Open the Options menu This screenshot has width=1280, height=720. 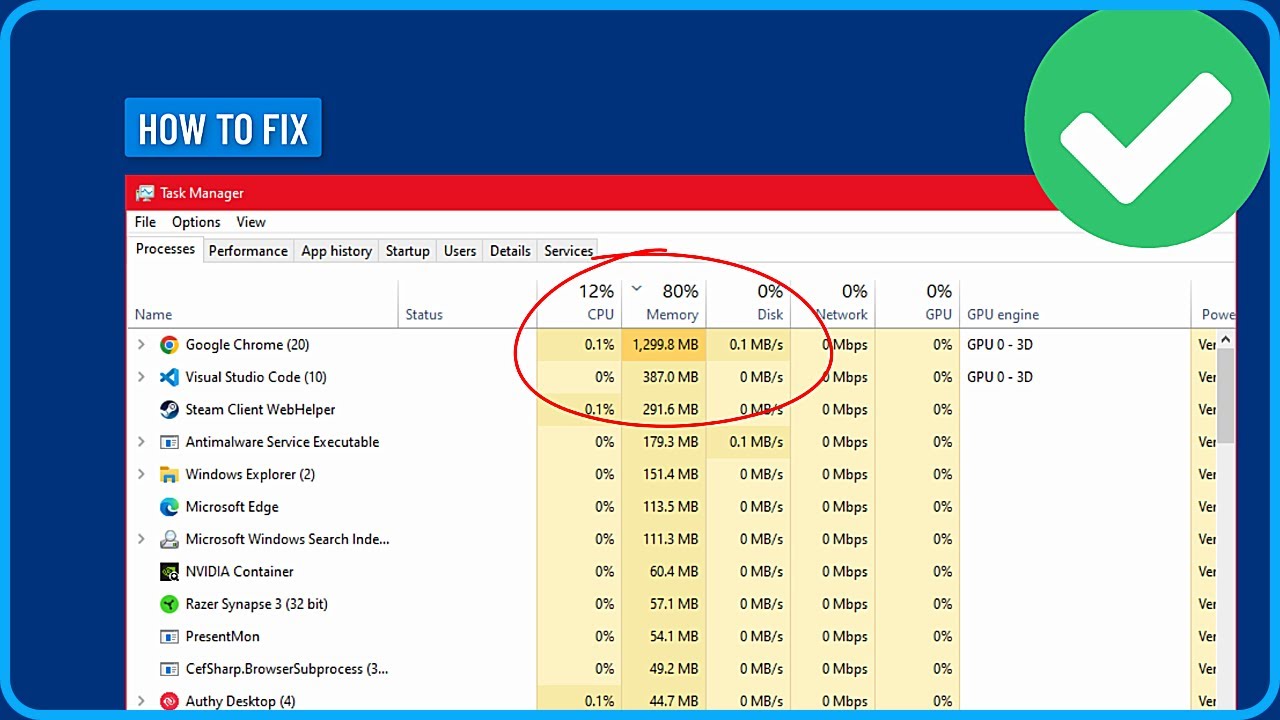click(x=196, y=222)
